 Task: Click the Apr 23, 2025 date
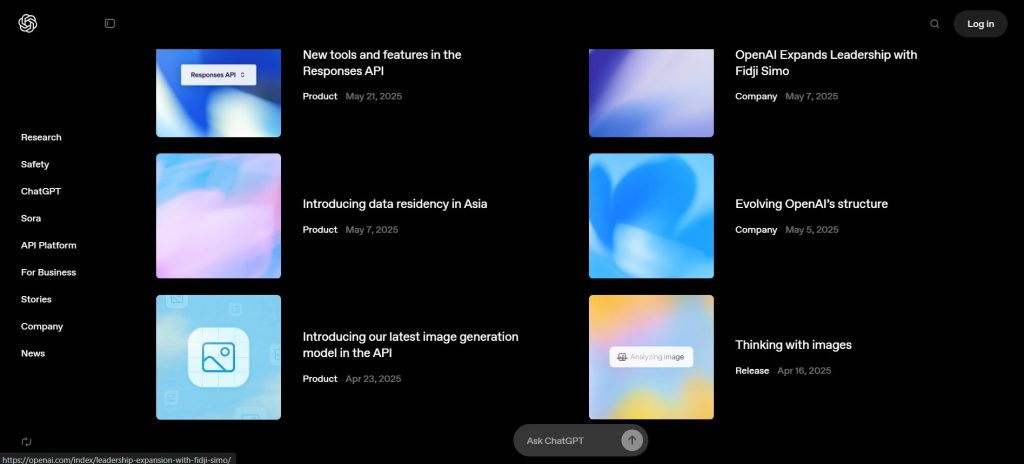pos(374,379)
